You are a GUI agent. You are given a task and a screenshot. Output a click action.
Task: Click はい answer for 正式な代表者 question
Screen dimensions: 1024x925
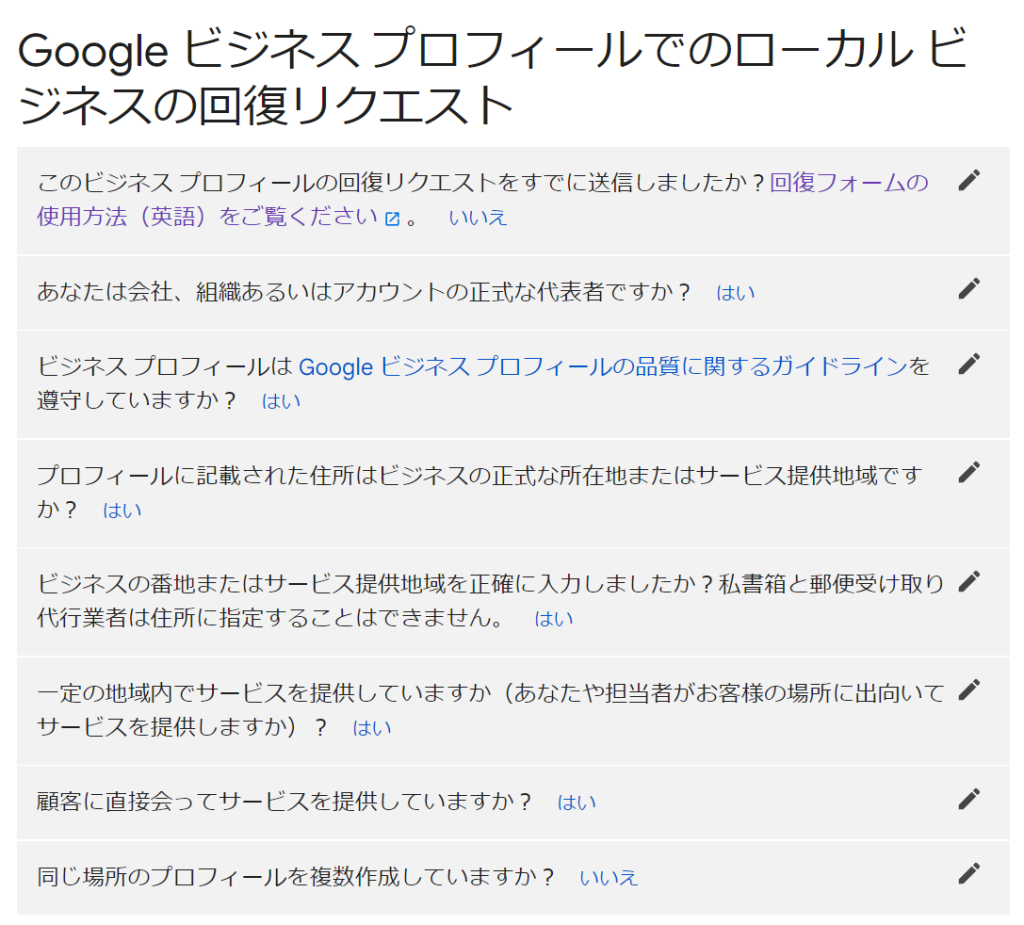735,293
